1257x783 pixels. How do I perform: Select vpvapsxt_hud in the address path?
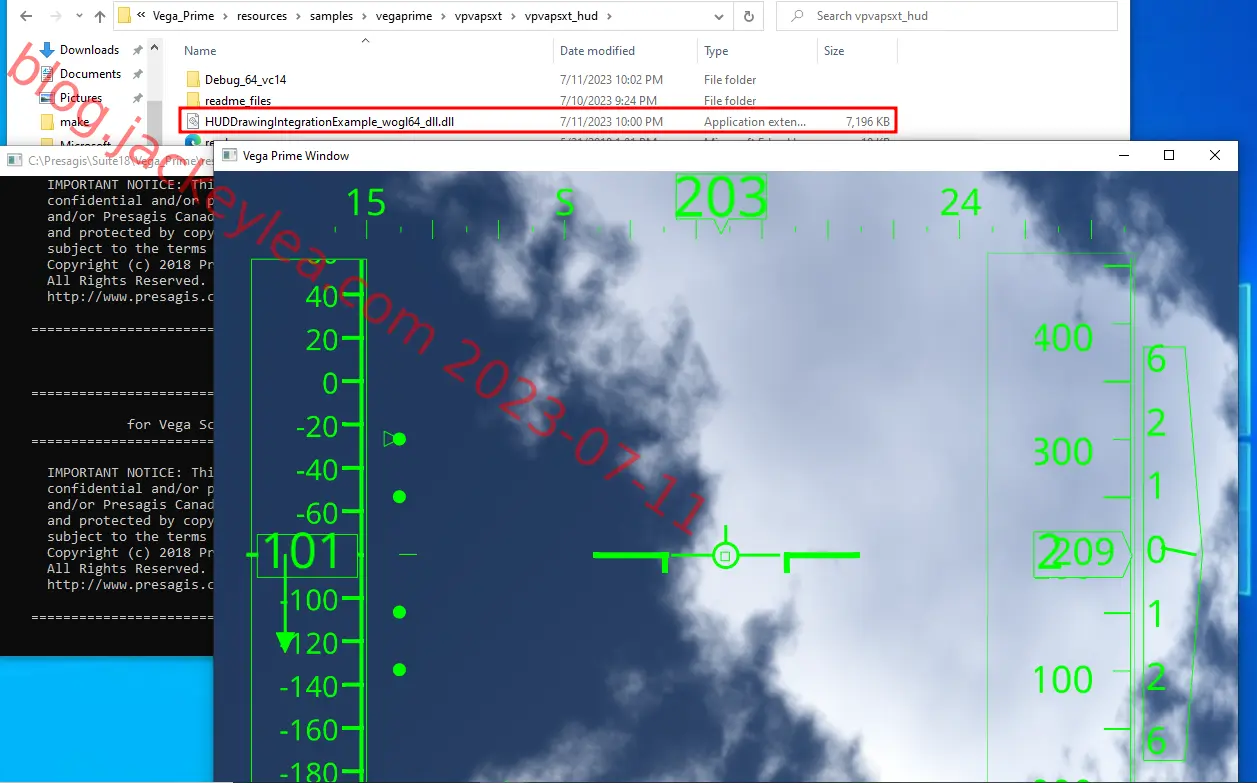pyautogui.click(x=561, y=16)
